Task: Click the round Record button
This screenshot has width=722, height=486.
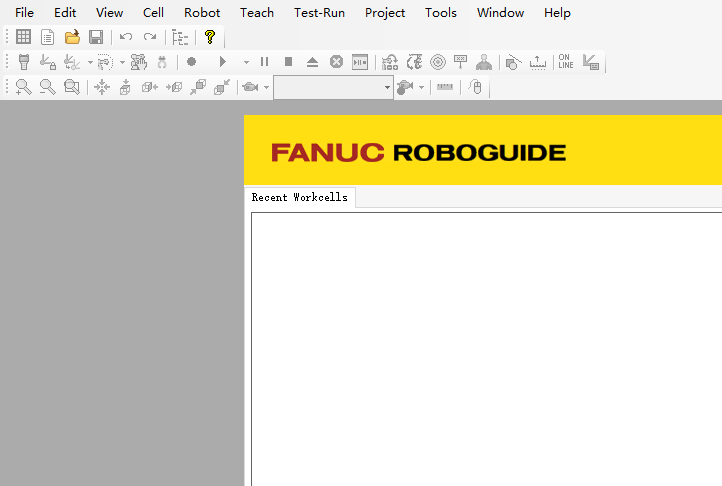Action: point(192,61)
